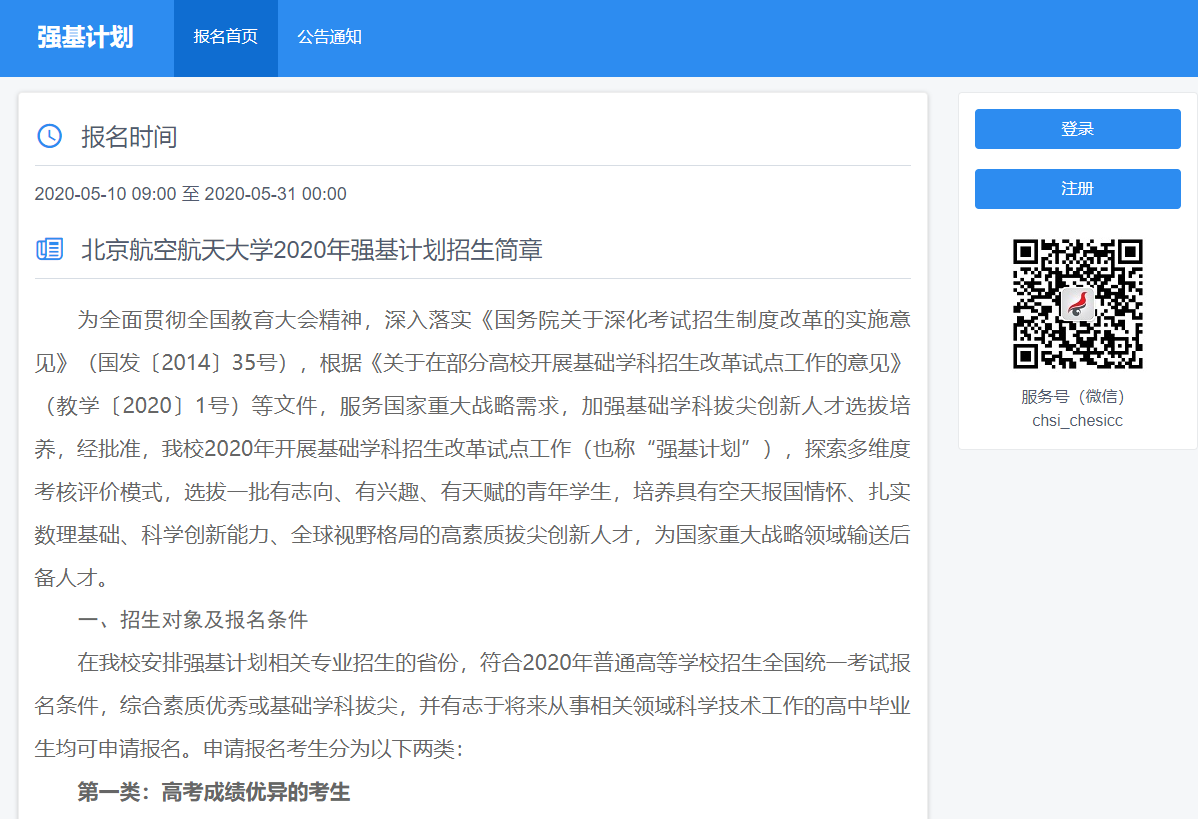Image resolution: width=1198 pixels, height=819 pixels.
Task: Click the 服务号（微信） caption
Action: coord(1073,397)
